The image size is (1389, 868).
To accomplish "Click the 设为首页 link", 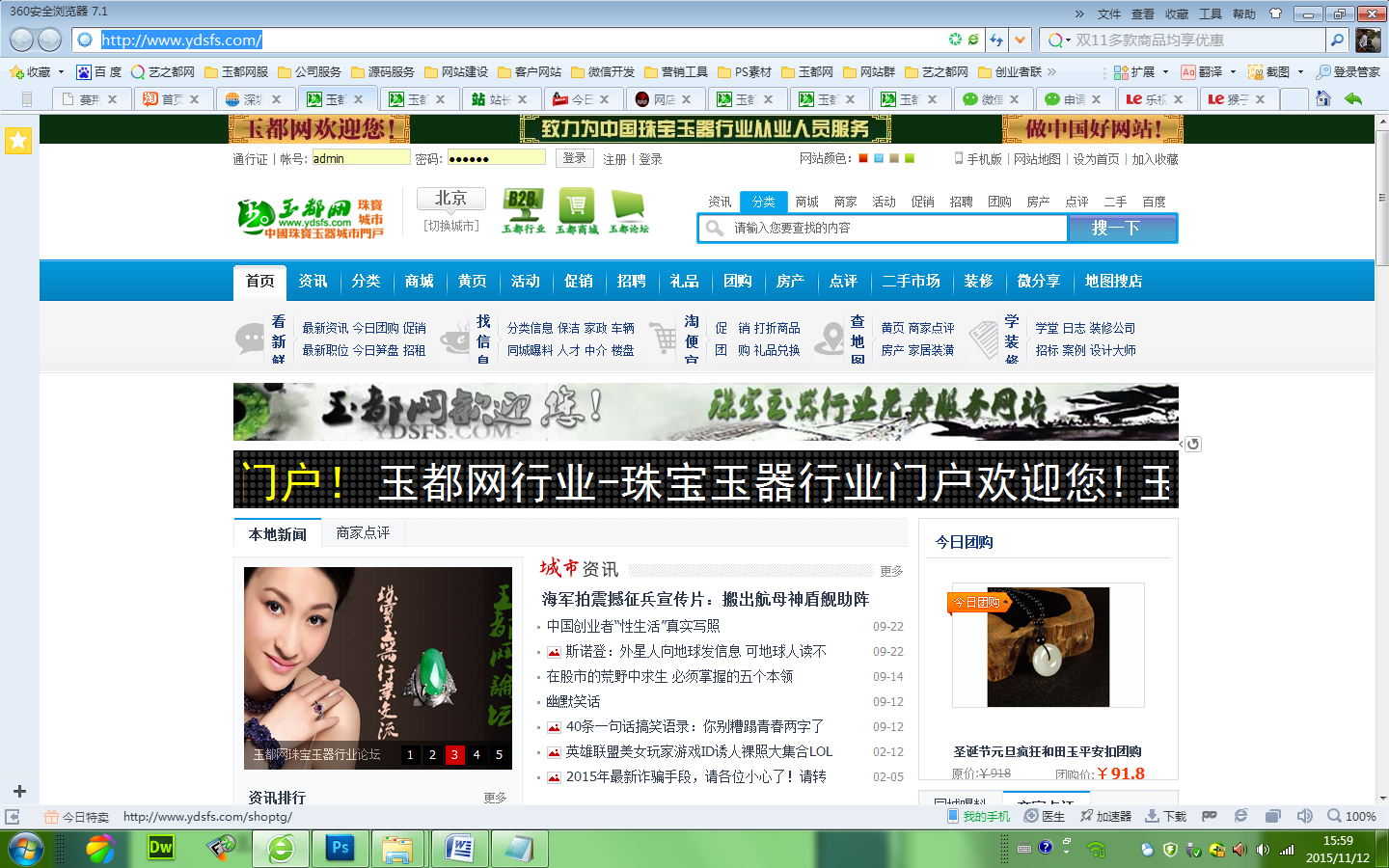I will (x=1097, y=159).
